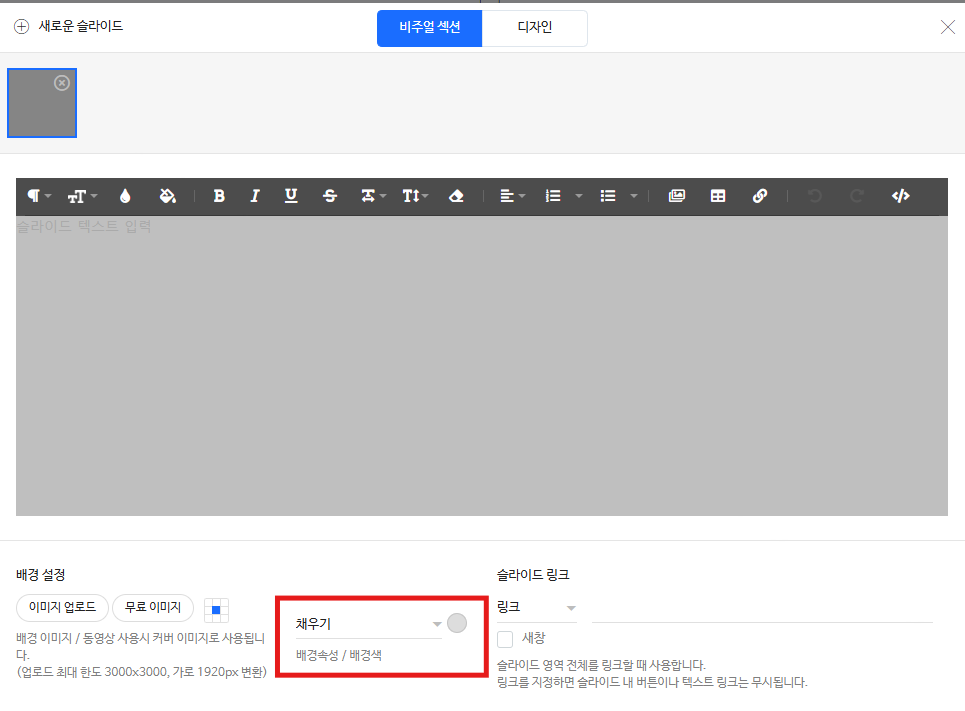Toggle bold text formatting
The image size is (965, 711).
point(219,196)
